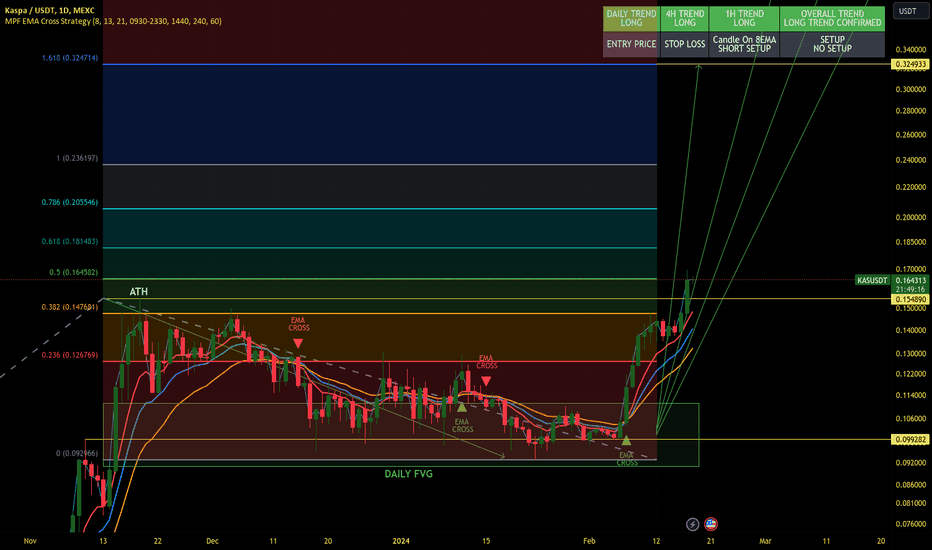The width and height of the screenshot is (932, 550).
Task: Click the 1H TREND LONG table cell
Action: (x=744, y=18)
